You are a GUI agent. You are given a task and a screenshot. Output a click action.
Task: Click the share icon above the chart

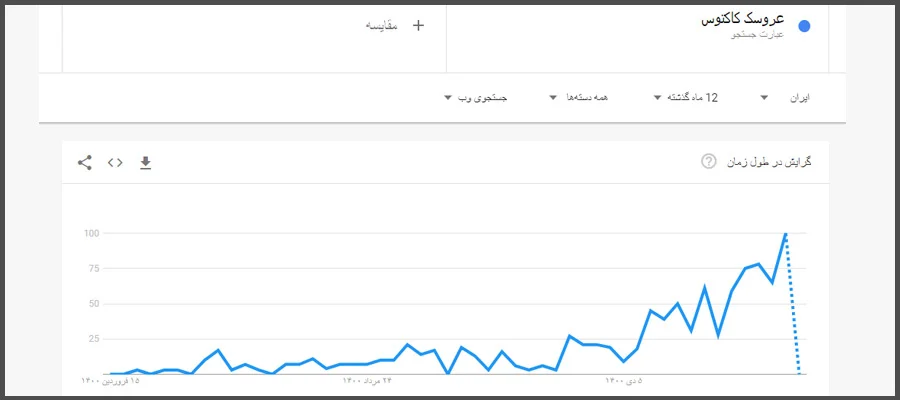[x=85, y=162]
